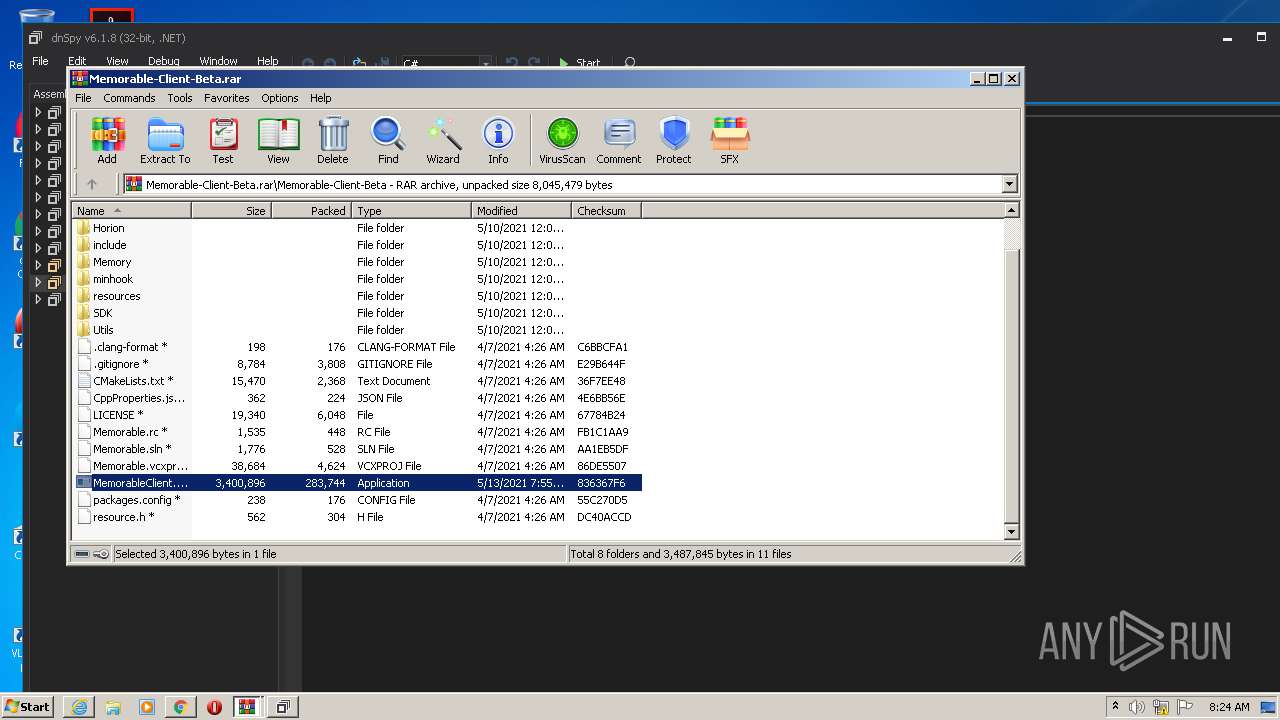Viewport: 1280px width, 720px height.
Task: Sort by Type column header
Action: point(411,211)
